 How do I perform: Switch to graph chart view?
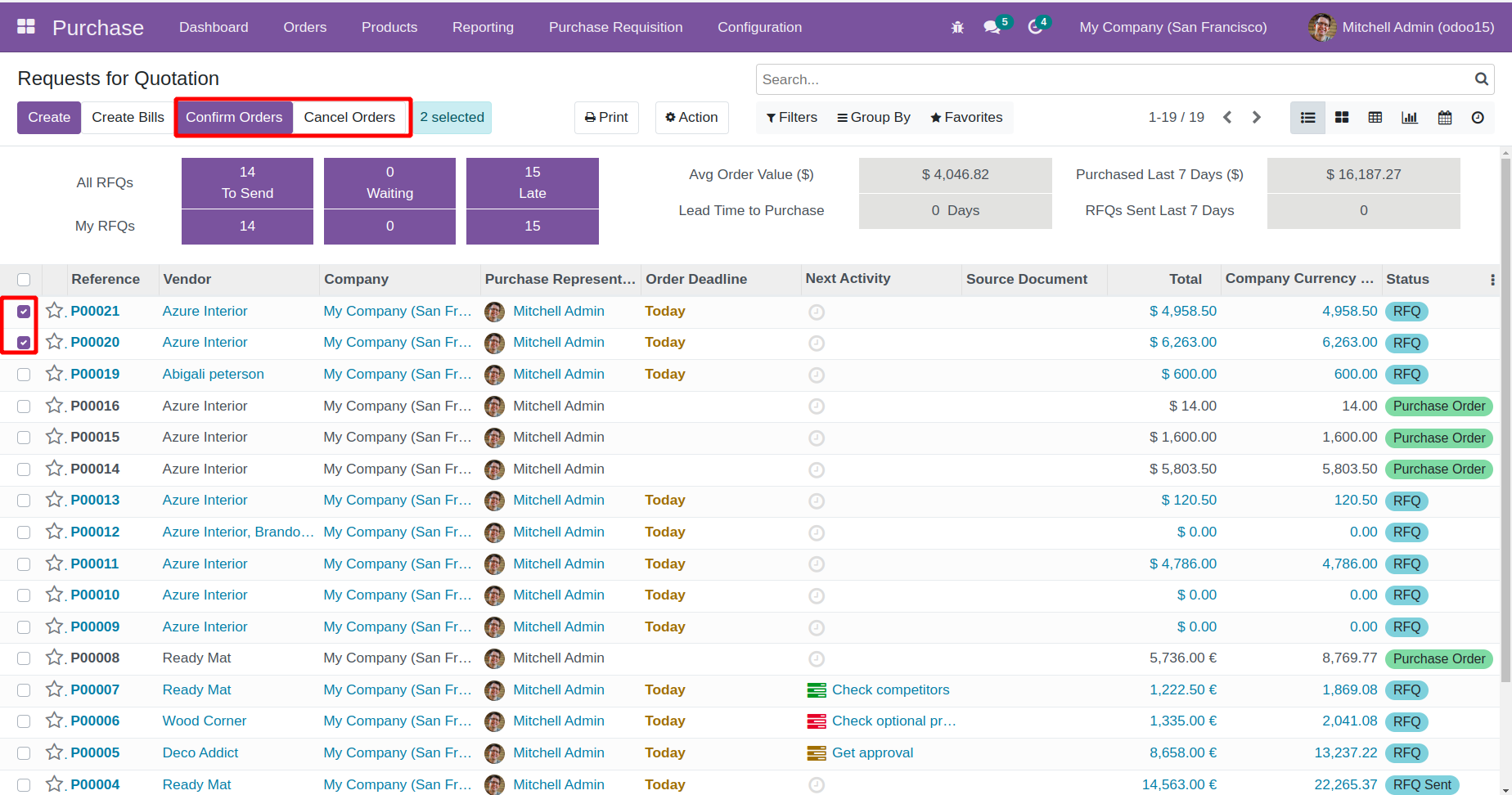pyautogui.click(x=1410, y=118)
